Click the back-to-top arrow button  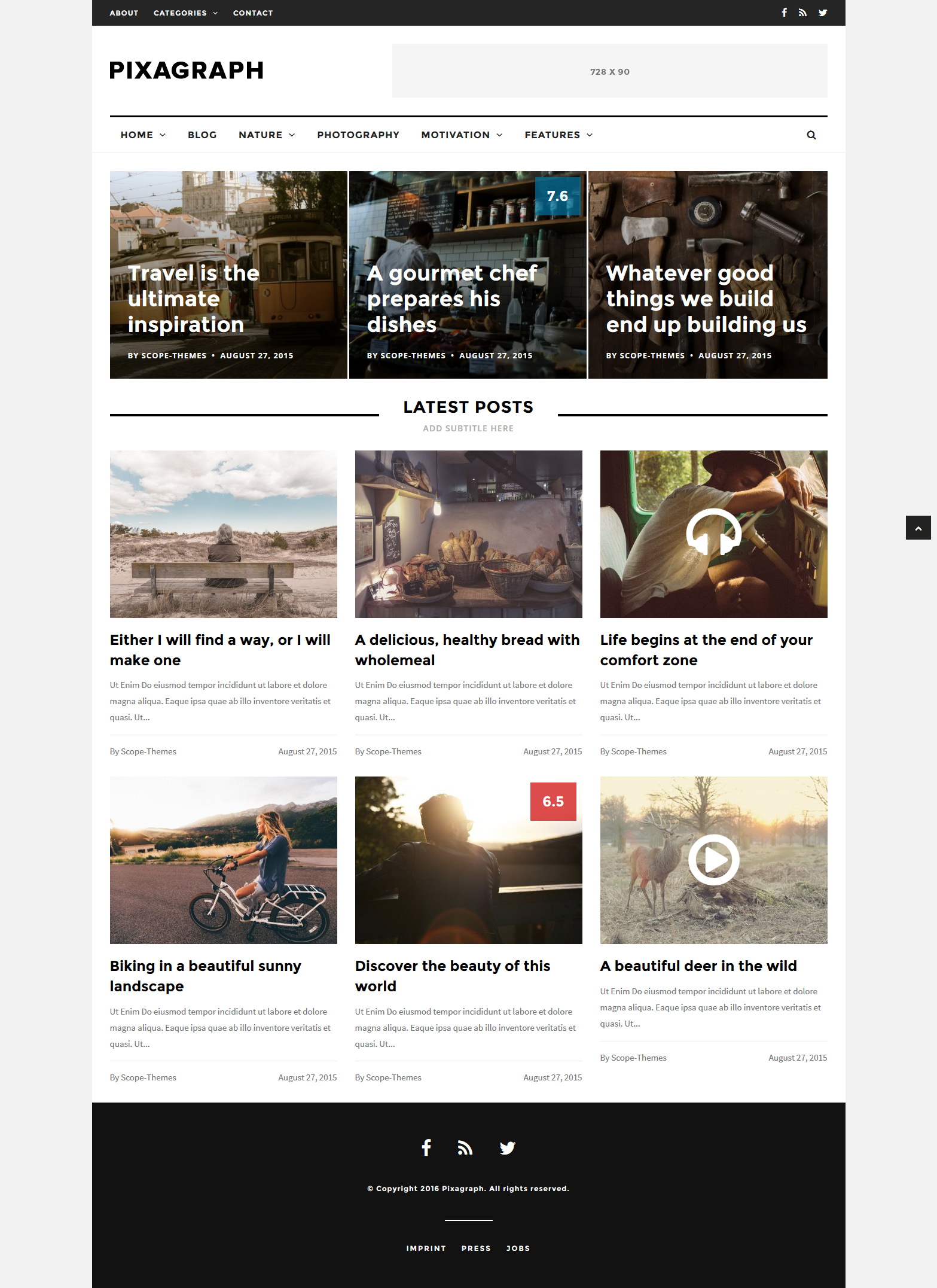coord(918,528)
